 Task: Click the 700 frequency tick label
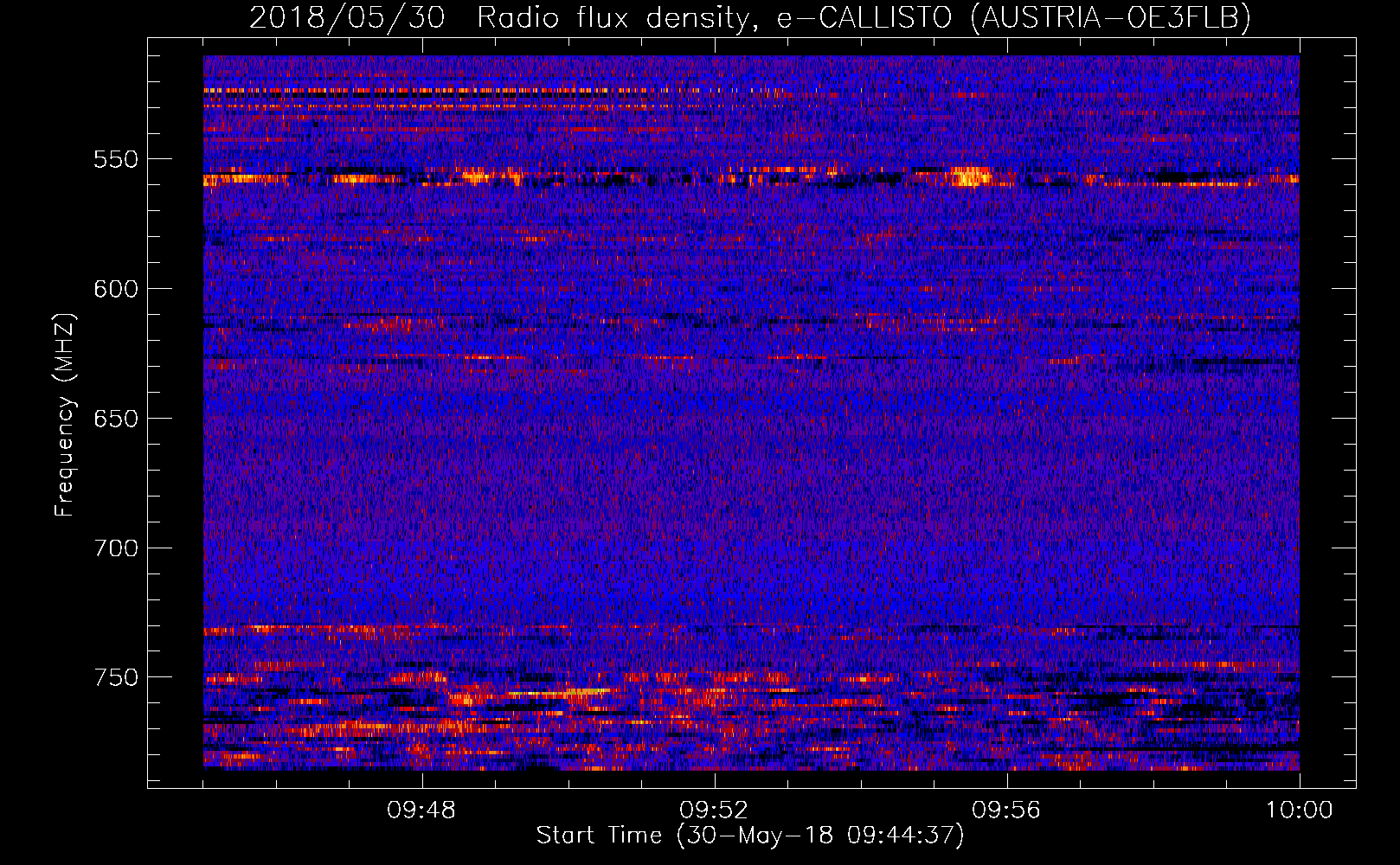click(x=116, y=548)
